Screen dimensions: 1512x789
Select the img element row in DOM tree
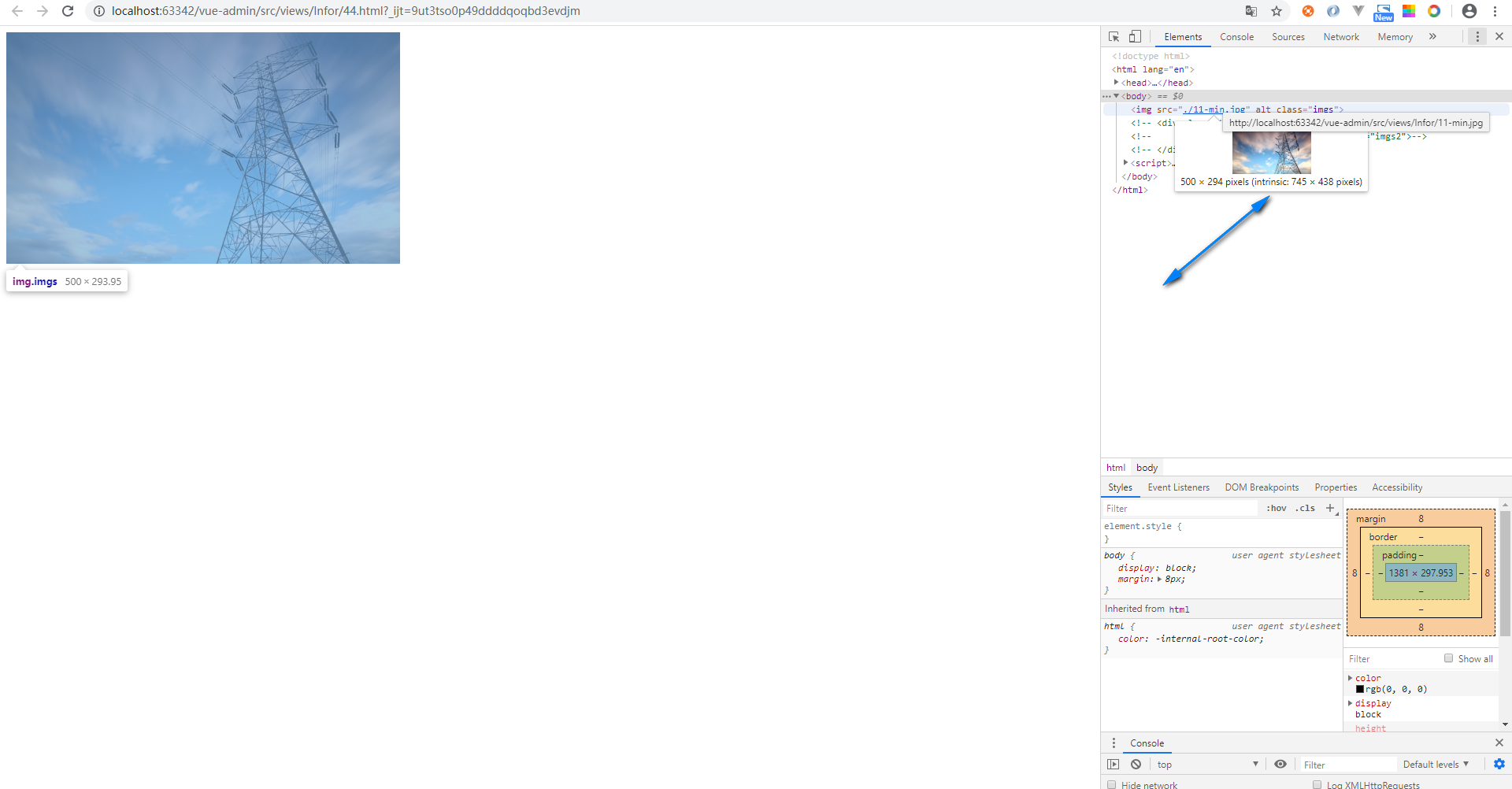pyautogui.click(x=1306, y=109)
